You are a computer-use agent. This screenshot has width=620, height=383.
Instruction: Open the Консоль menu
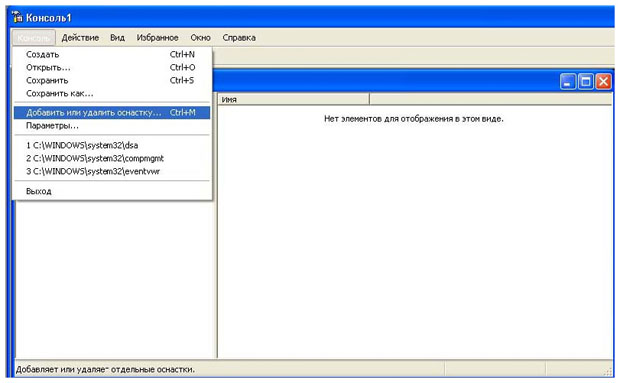(34, 38)
